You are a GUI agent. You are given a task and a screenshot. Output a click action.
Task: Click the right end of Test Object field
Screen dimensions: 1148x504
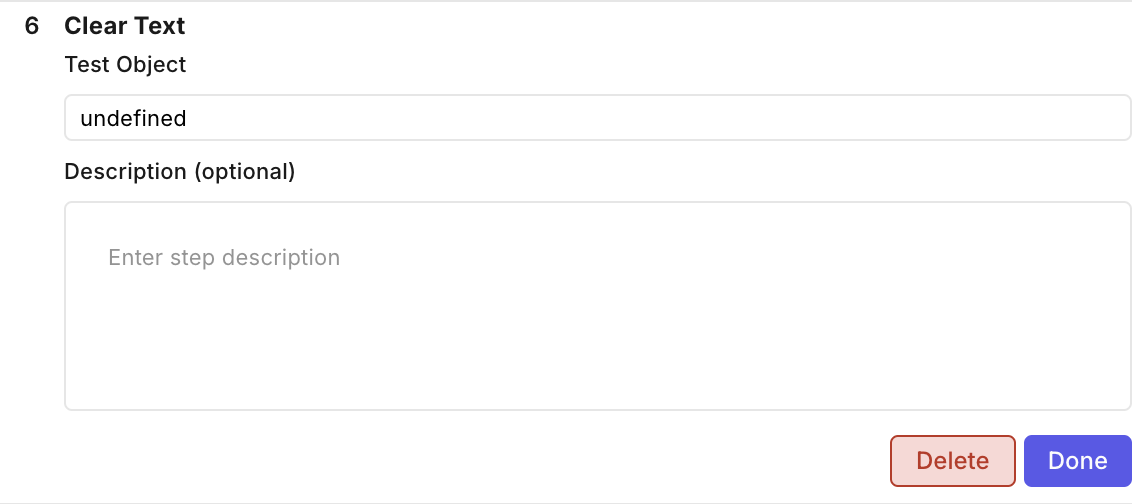click(1100, 118)
